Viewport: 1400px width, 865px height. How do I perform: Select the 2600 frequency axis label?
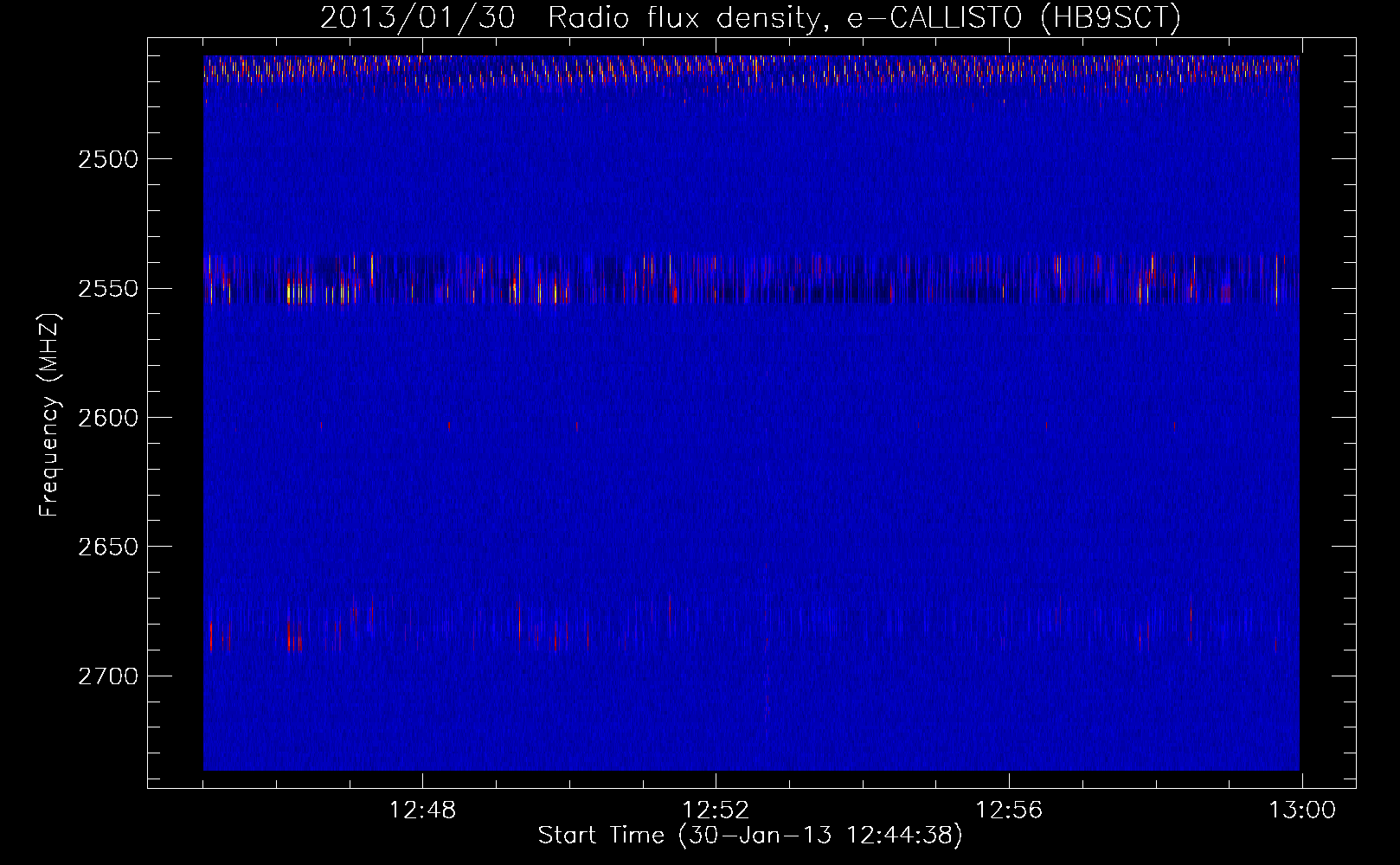(108, 418)
